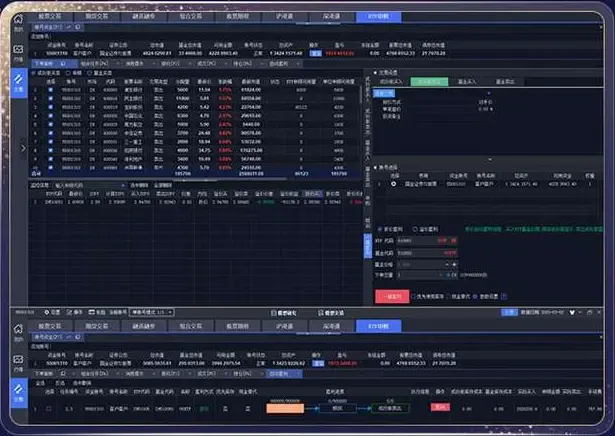
Task: Click the small icon right of the fund price stepper
Action: click(x=455, y=265)
